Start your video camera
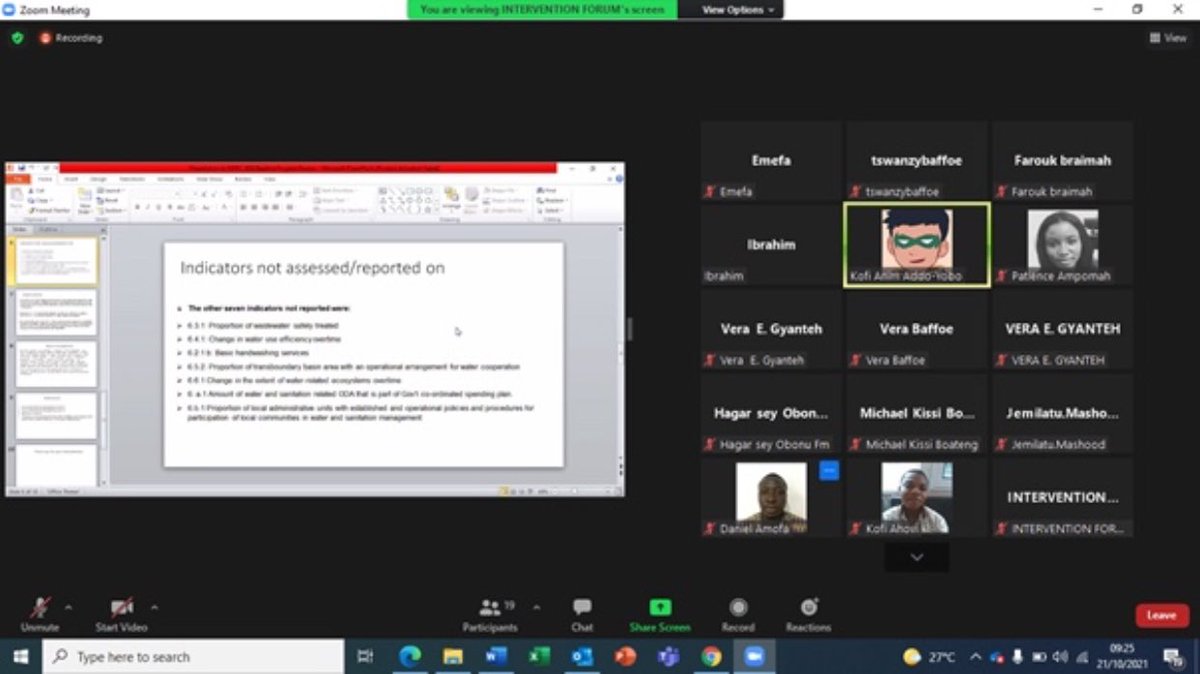The width and height of the screenshot is (1200, 674). point(121,613)
